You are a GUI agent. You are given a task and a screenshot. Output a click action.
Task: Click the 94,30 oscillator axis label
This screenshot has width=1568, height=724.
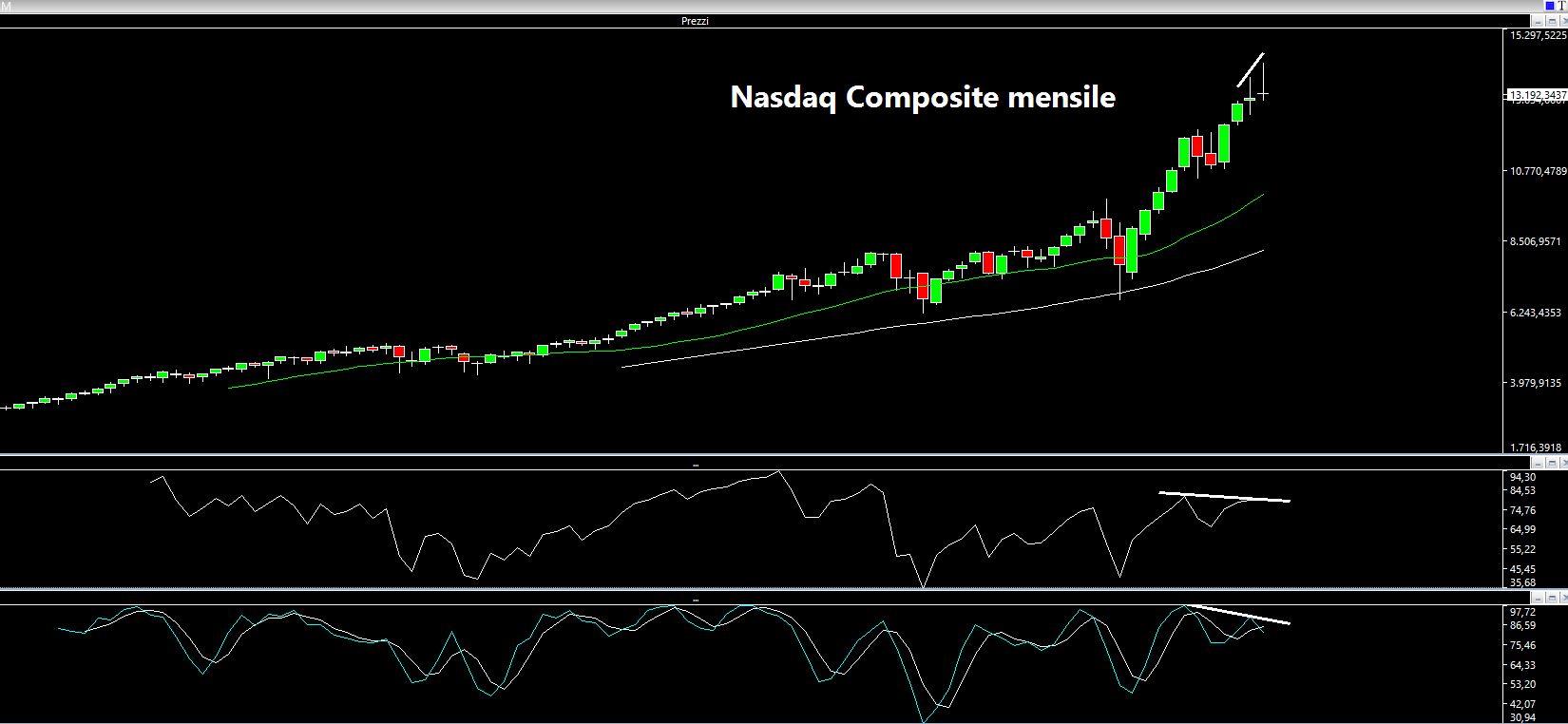pyautogui.click(x=1522, y=477)
